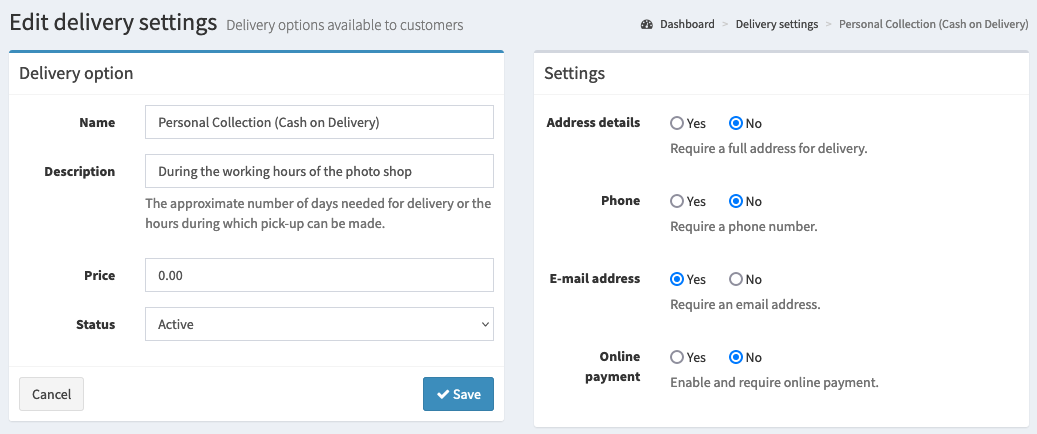Select No for Address details

[735, 123]
